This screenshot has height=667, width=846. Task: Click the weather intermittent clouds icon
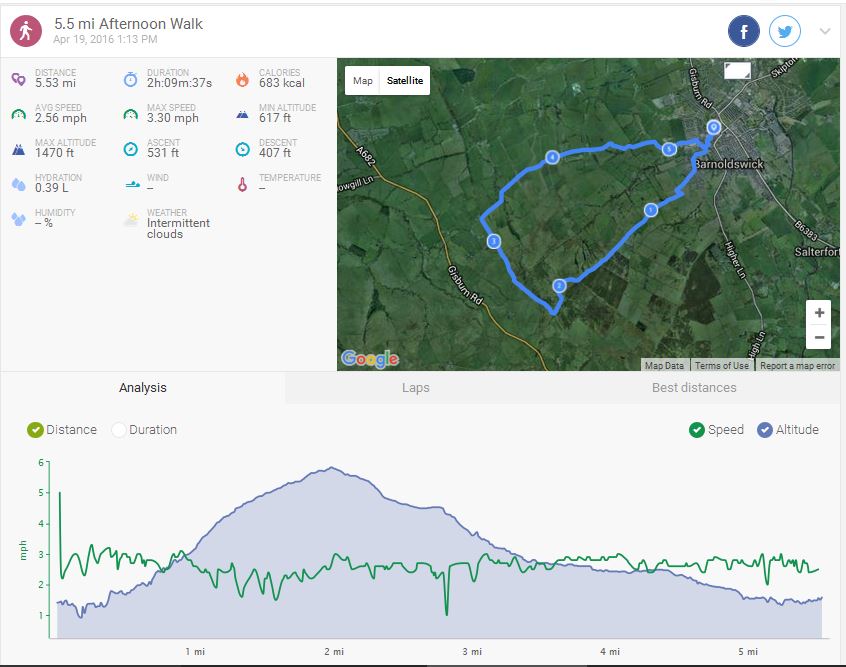pyautogui.click(x=130, y=219)
